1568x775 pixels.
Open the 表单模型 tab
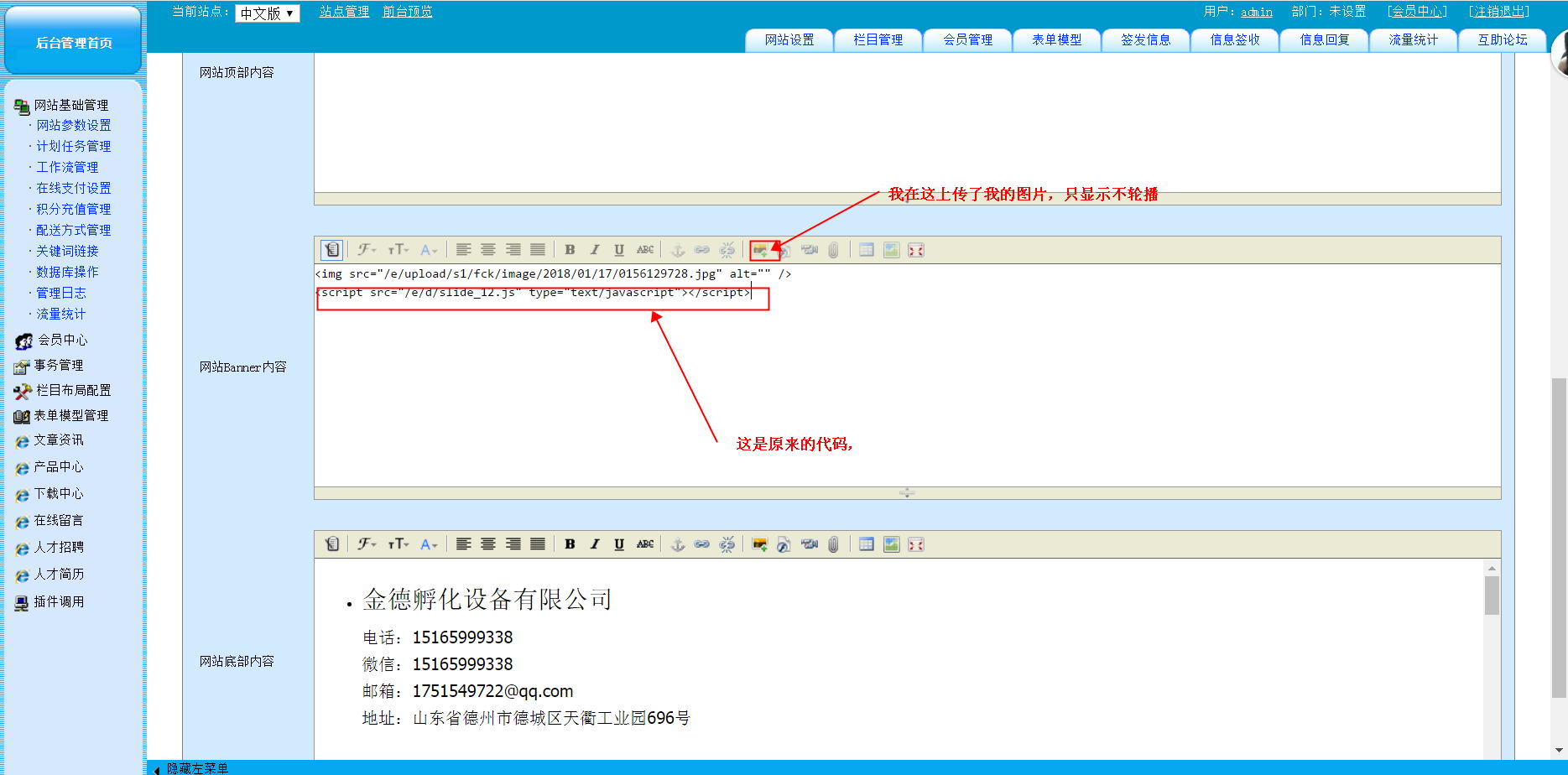click(1056, 40)
